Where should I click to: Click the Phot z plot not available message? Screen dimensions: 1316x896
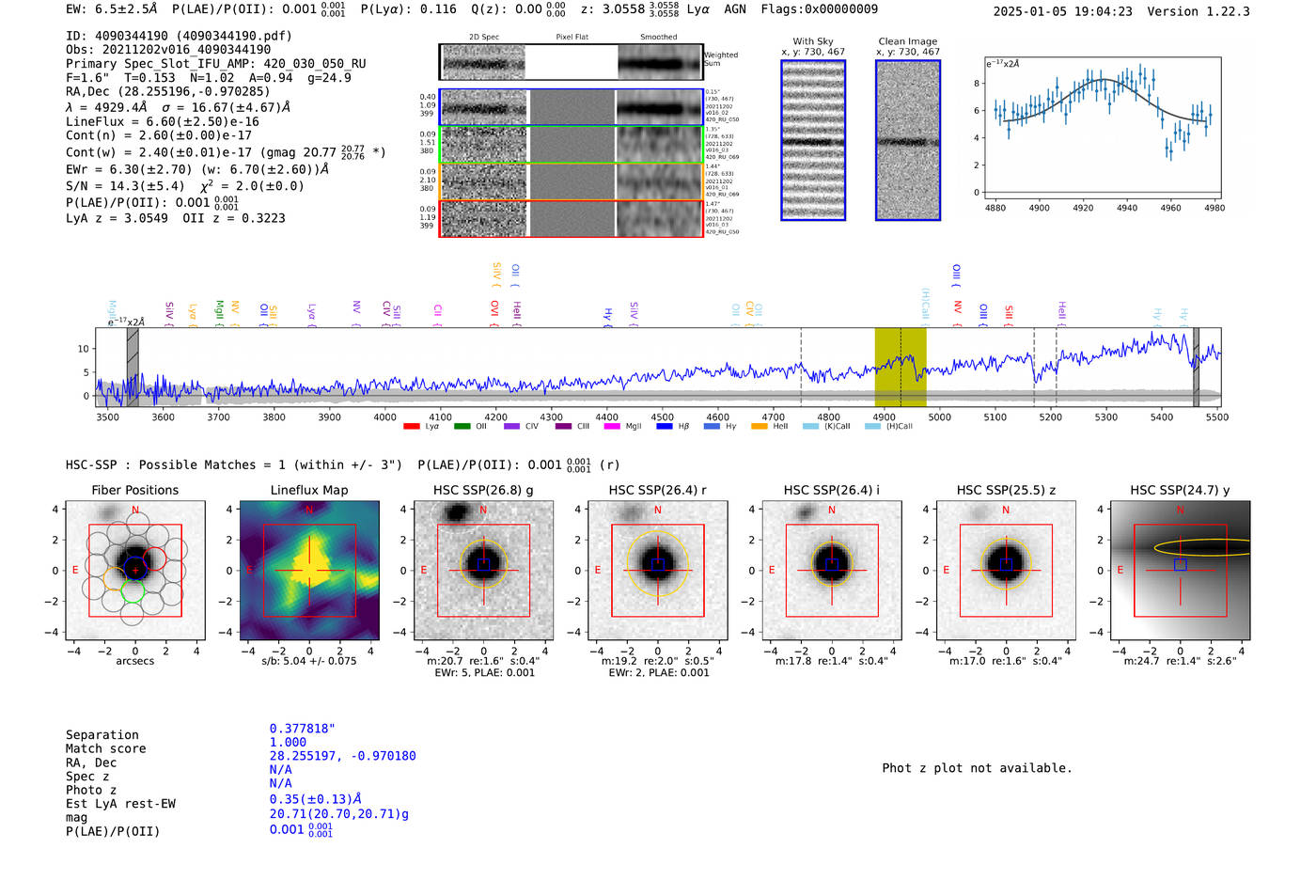pyautogui.click(x=977, y=768)
